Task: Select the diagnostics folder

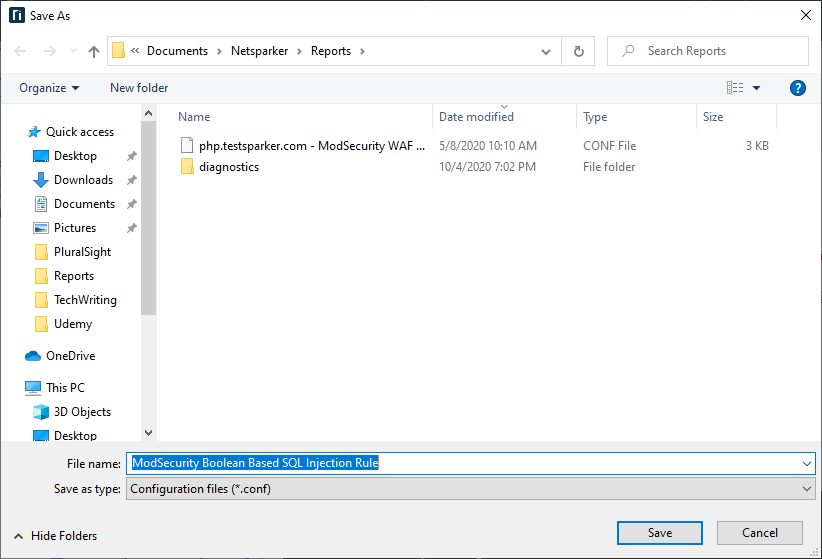Action: (x=228, y=167)
